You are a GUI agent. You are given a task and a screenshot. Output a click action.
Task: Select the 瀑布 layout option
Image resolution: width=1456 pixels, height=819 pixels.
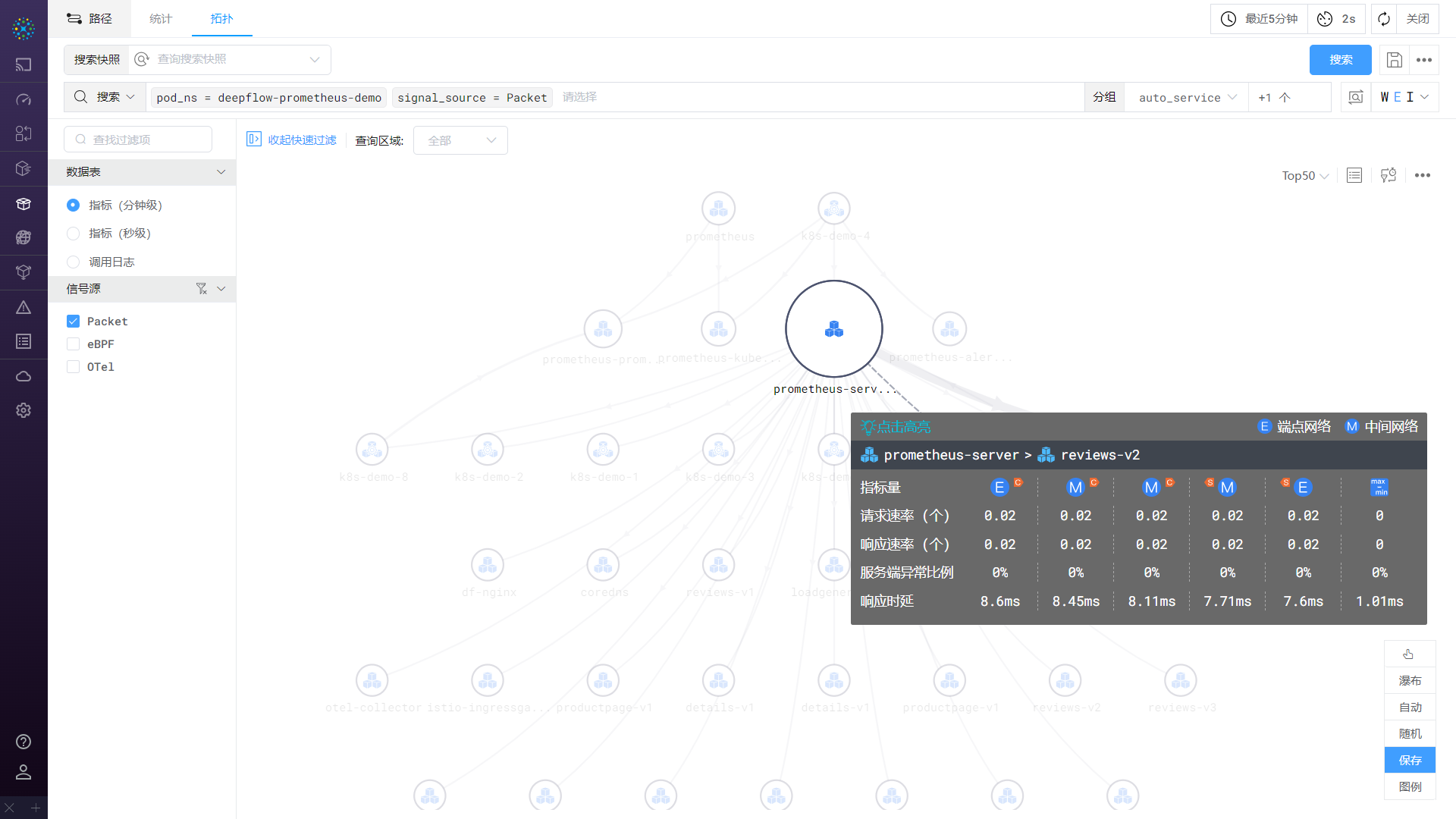1410,681
